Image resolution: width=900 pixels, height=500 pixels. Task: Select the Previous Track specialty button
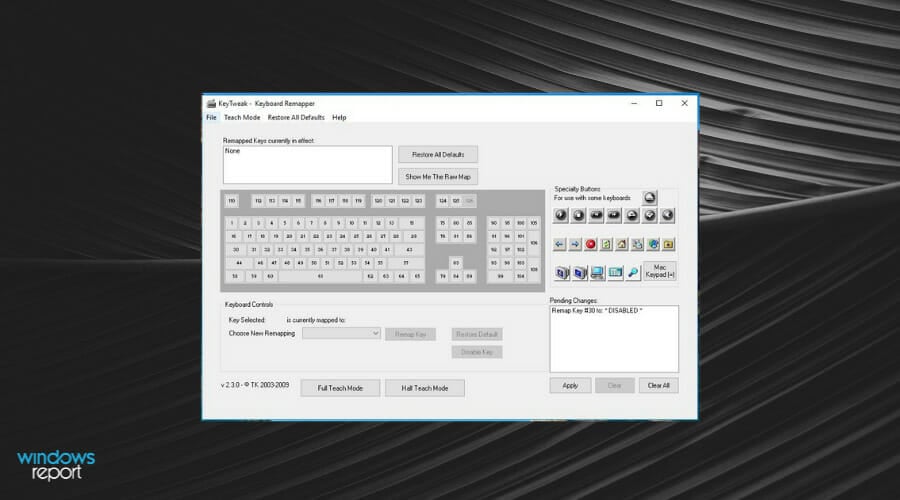(596, 215)
